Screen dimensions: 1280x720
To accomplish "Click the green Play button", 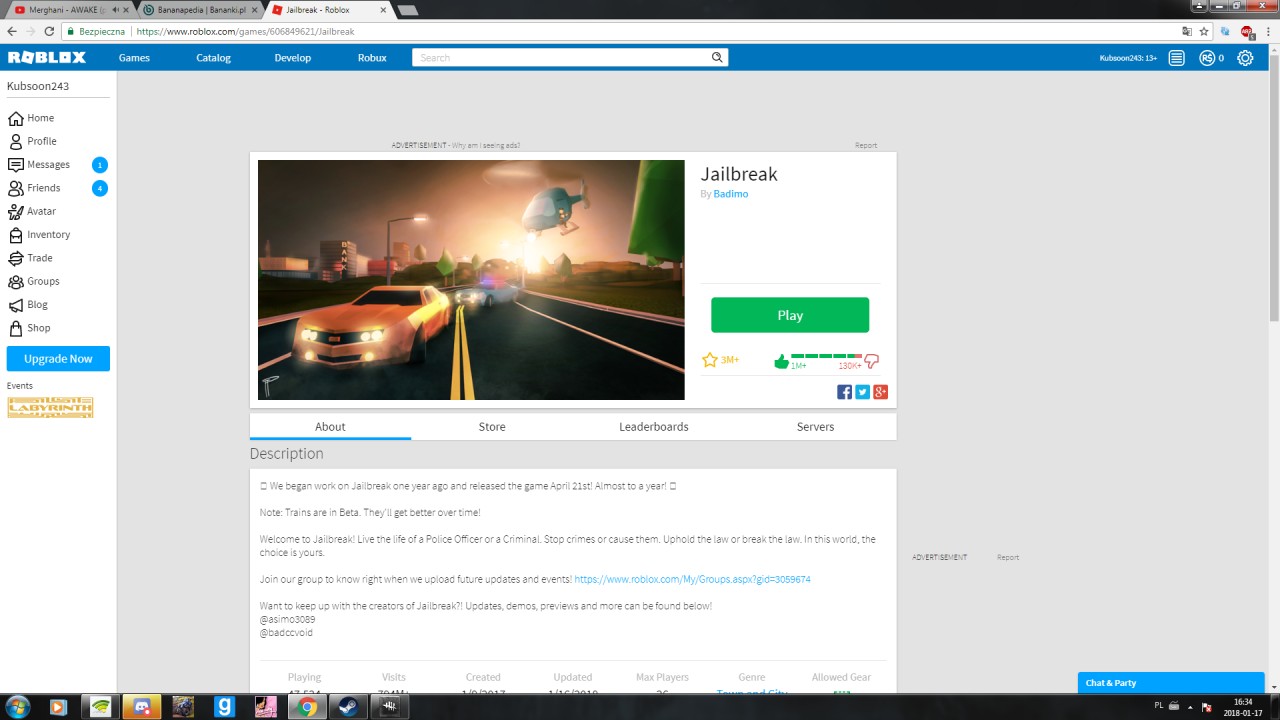I will pyautogui.click(x=790, y=315).
